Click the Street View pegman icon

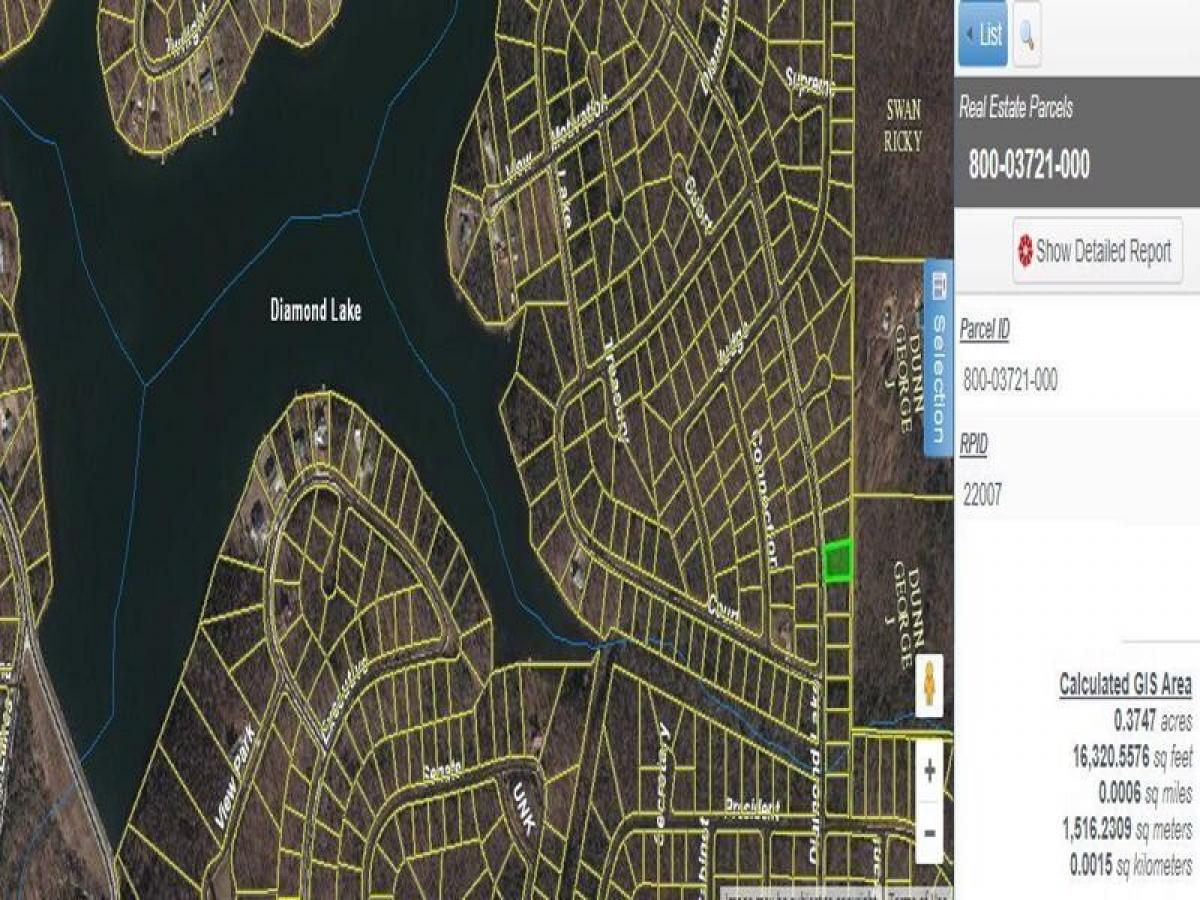tap(929, 686)
